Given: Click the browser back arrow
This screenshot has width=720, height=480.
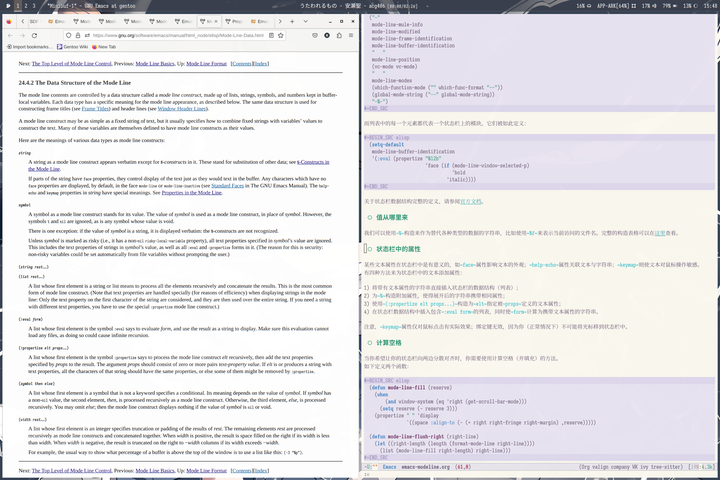Looking at the screenshot, I should [11, 34].
